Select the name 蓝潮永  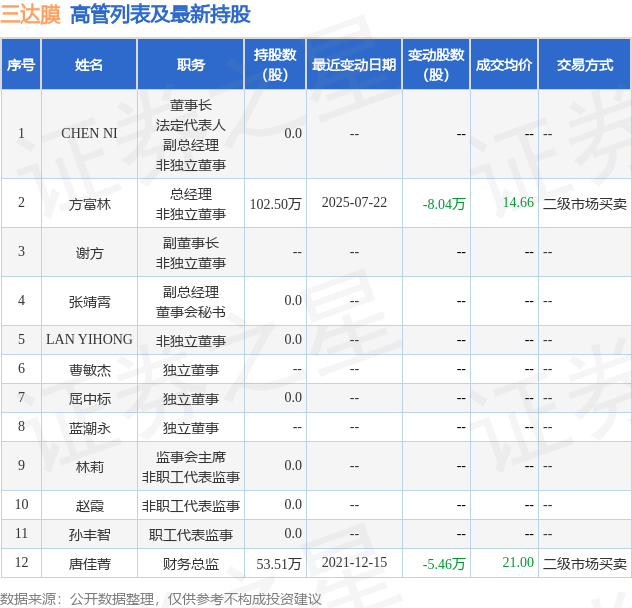(89, 428)
